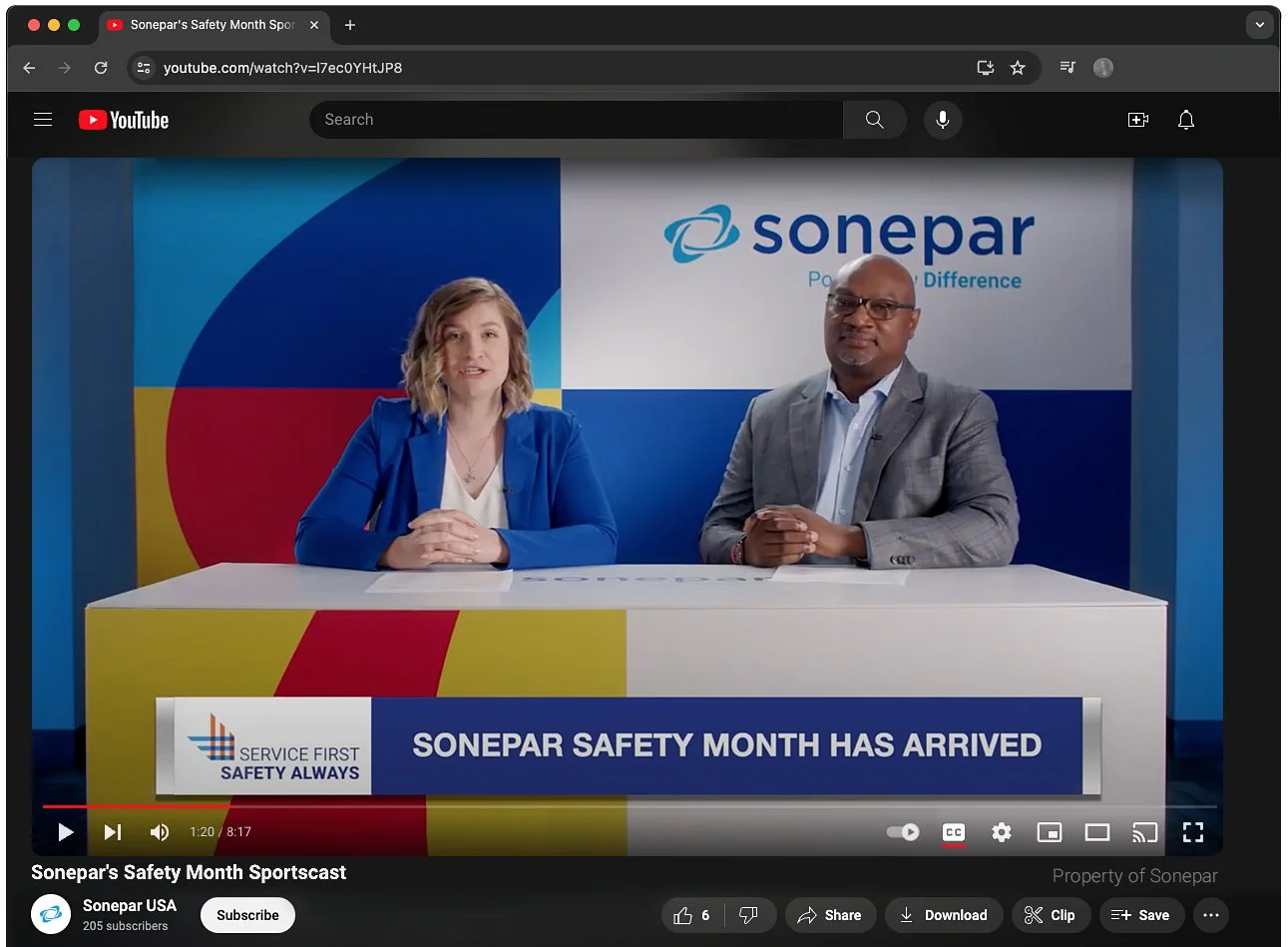The image size is (1288, 947).
Task: Skip to the next video
Action: [113, 832]
